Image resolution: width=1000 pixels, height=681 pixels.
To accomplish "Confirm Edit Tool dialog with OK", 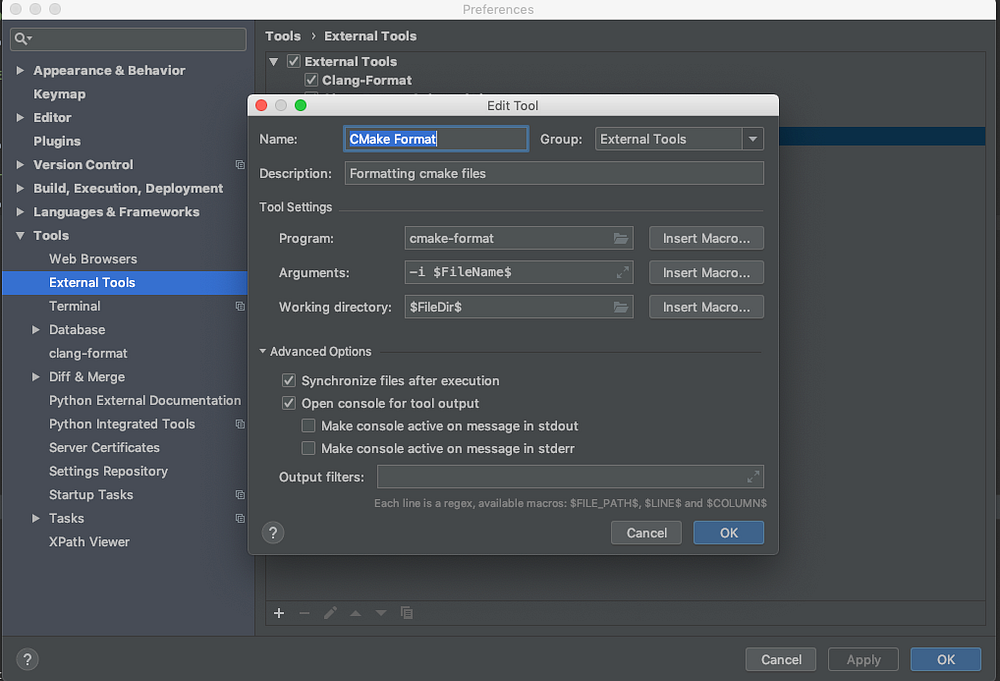I will [728, 533].
